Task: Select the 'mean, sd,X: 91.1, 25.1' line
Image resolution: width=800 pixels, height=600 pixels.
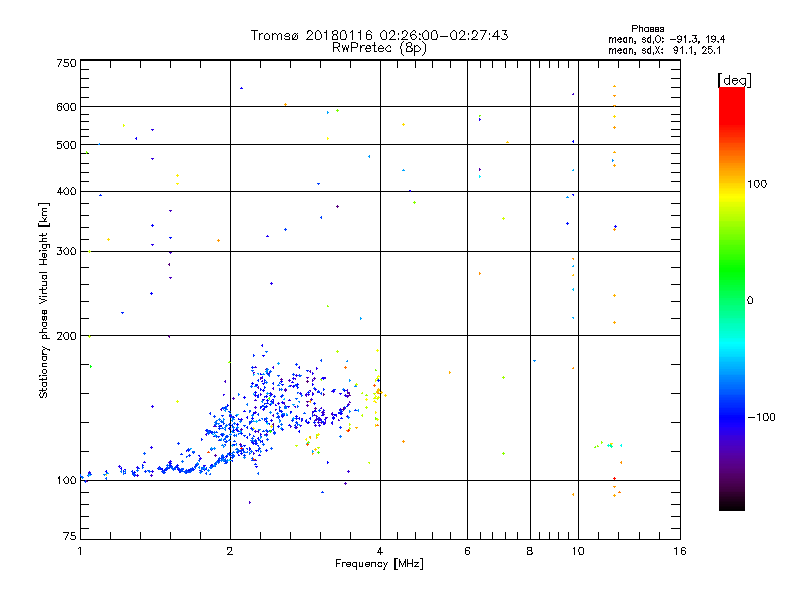Action: 665,50
